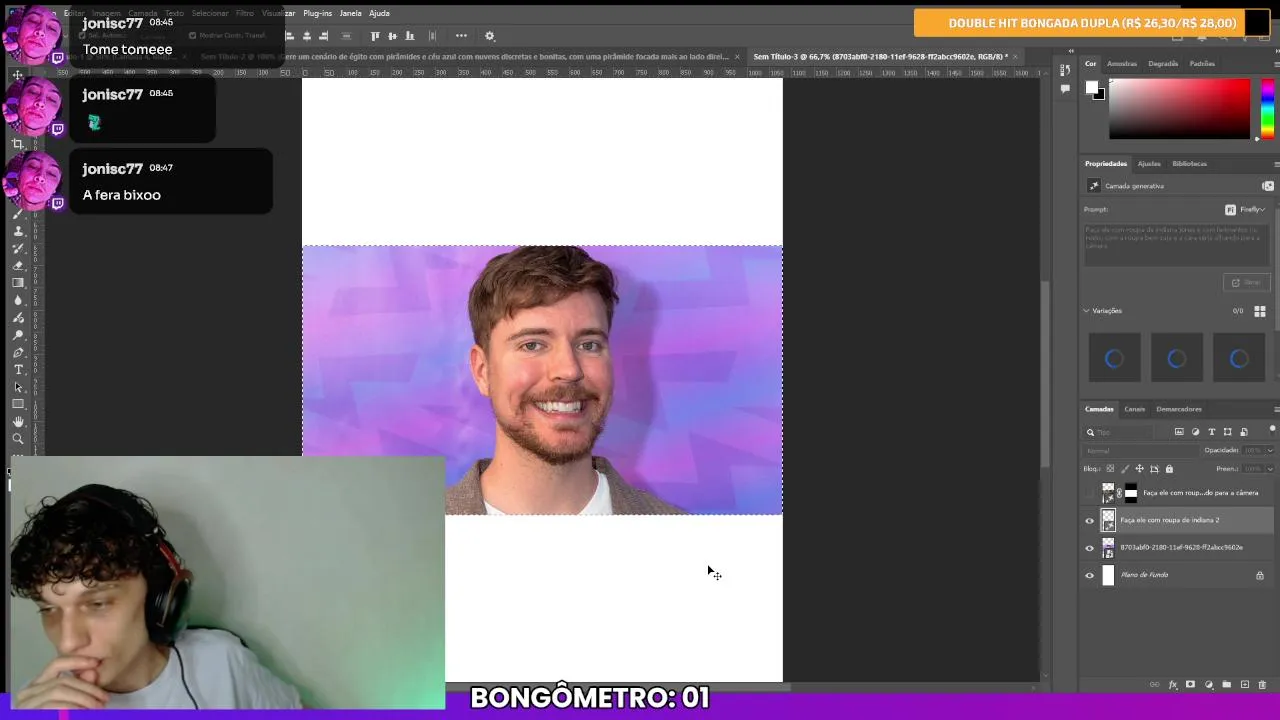Toggle lock image pixels

(x=1125, y=469)
